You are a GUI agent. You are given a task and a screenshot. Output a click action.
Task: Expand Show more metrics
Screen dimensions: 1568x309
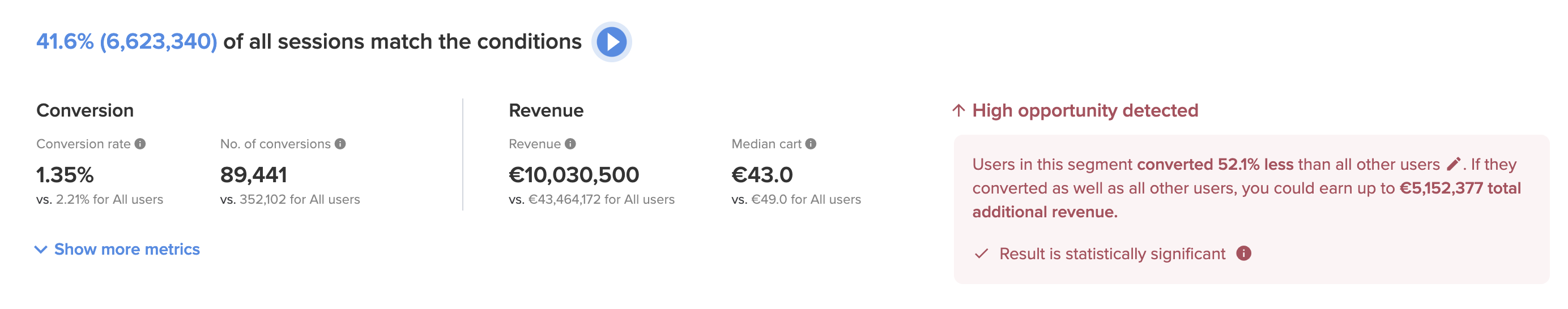point(117,250)
